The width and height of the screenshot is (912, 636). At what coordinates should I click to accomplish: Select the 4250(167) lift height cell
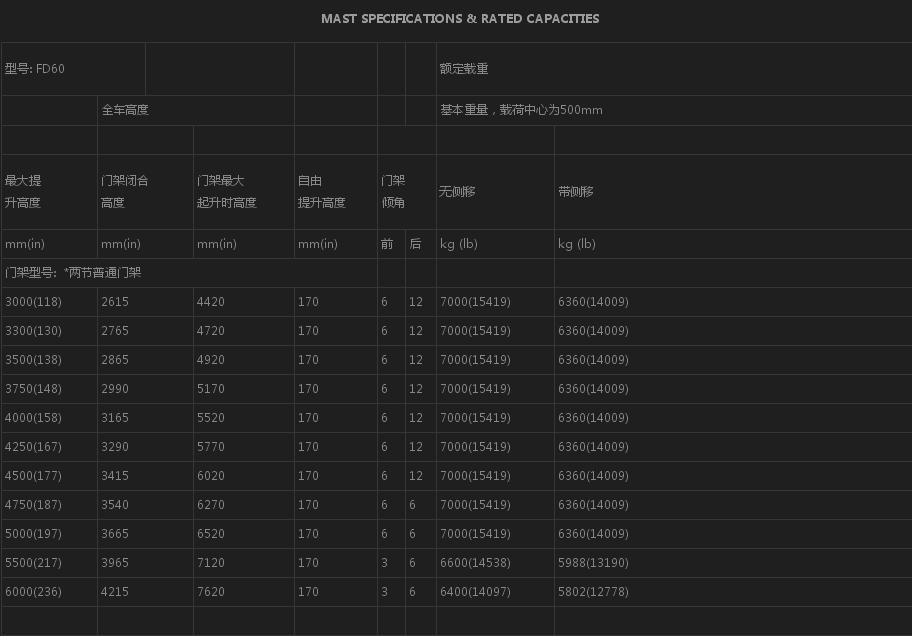[x=33, y=447]
